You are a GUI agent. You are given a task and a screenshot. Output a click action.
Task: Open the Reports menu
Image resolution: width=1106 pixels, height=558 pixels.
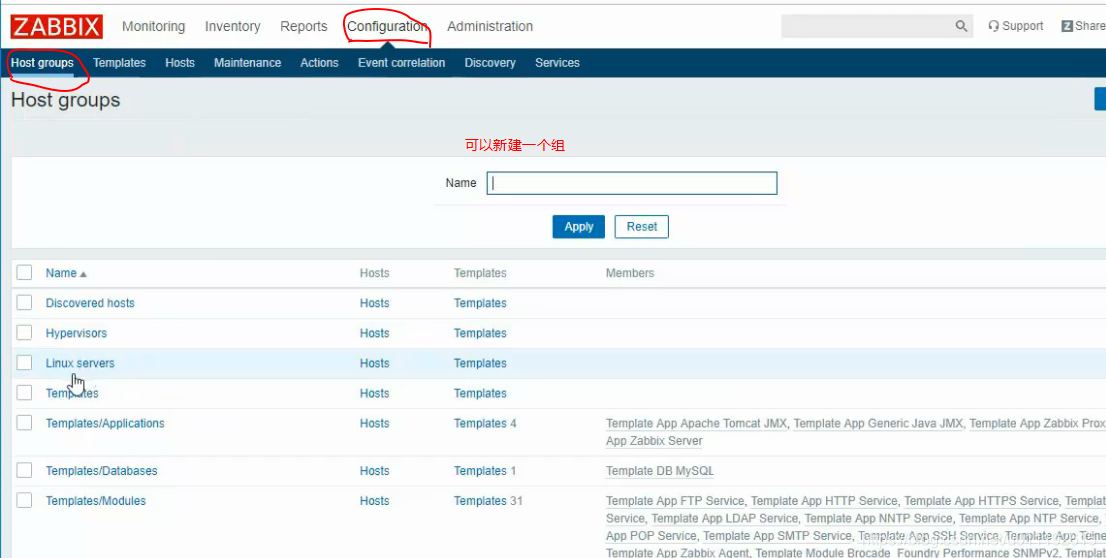click(304, 26)
